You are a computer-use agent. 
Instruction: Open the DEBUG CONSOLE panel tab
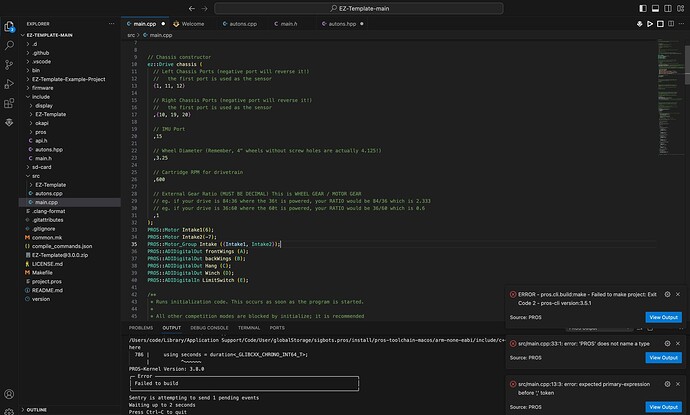click(209, 328)
